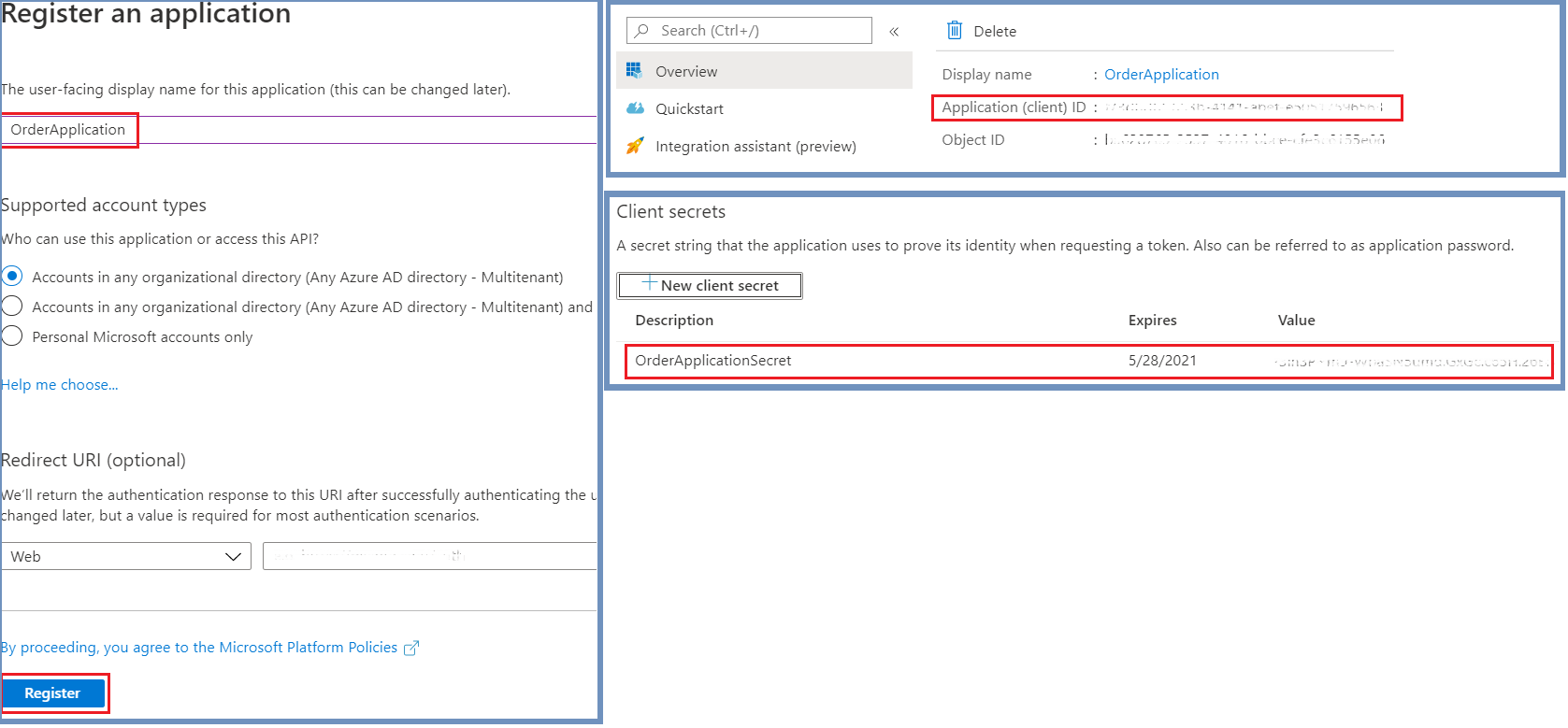Click the Value column header
Screen dimensions: 1568x728
coord(1297,321)
